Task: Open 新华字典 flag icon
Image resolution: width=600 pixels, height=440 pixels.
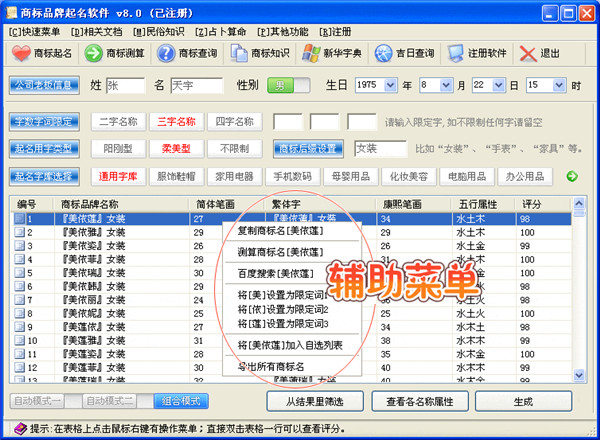Action: (311, 53)
